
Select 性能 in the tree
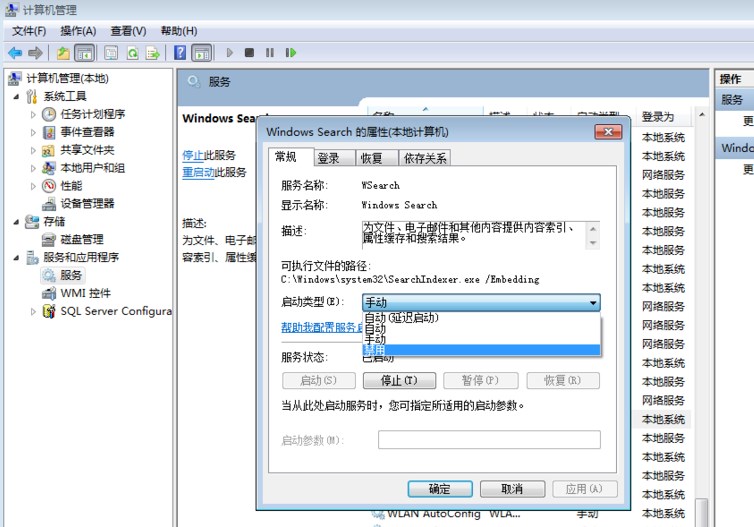[x=71, y=186]
